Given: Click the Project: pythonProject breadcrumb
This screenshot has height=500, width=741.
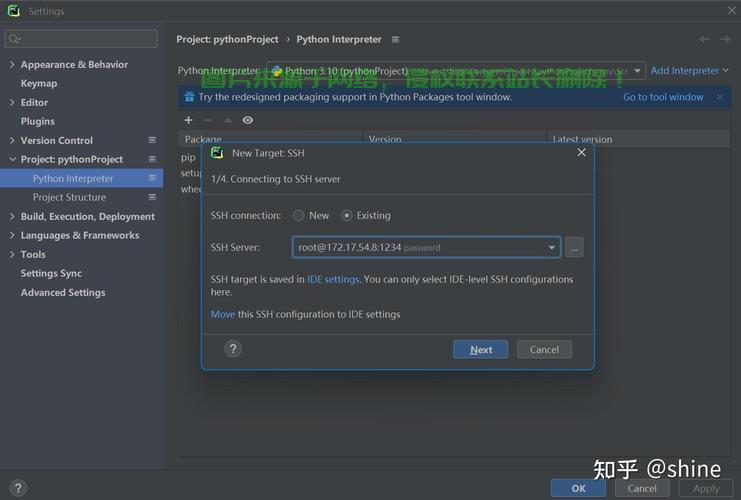Looking at the screenshot, I should 227,39.
